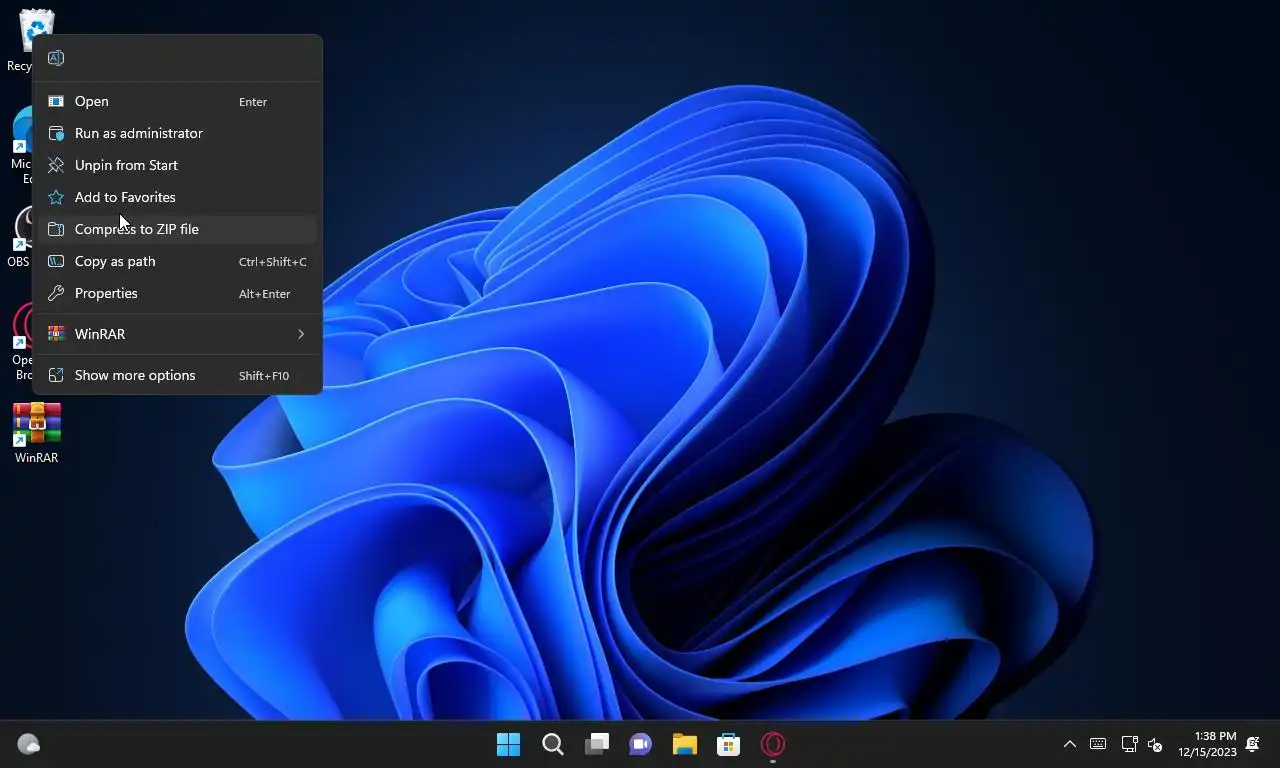Viewport: 1280px width, 768px height.
Task: Launch the Chat app from the taskbar
Action: 641,744
